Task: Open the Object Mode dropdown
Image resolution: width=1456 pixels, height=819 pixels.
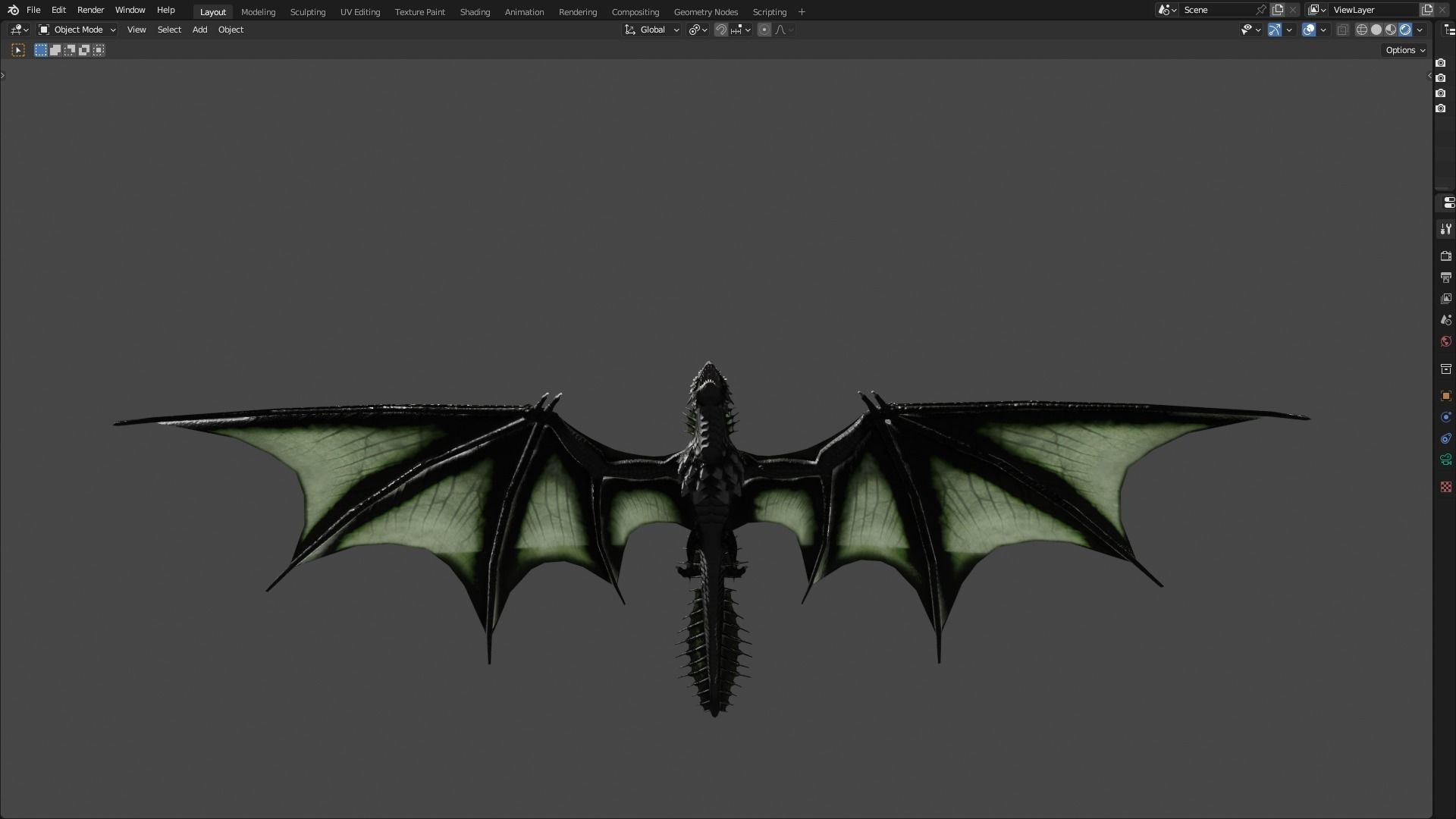Action: coord(77,30)
